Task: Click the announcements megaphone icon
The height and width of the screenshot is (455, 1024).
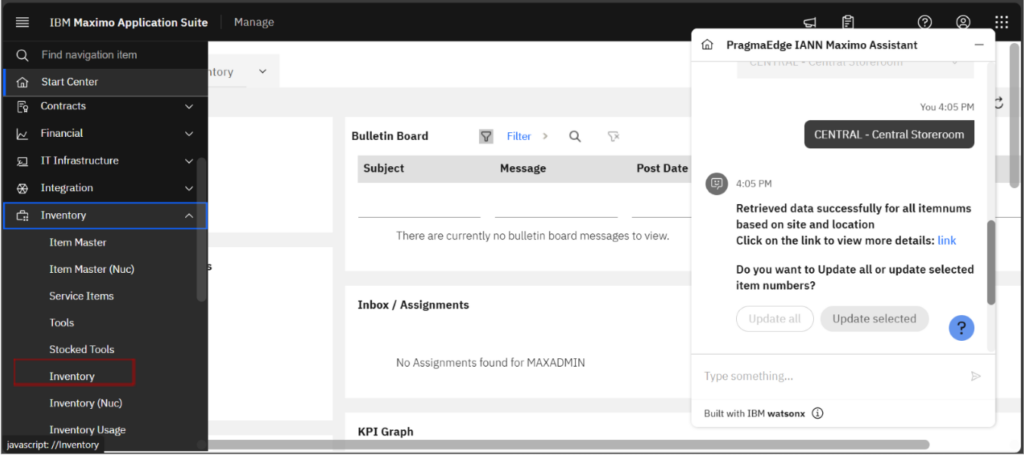Action: 810,22
